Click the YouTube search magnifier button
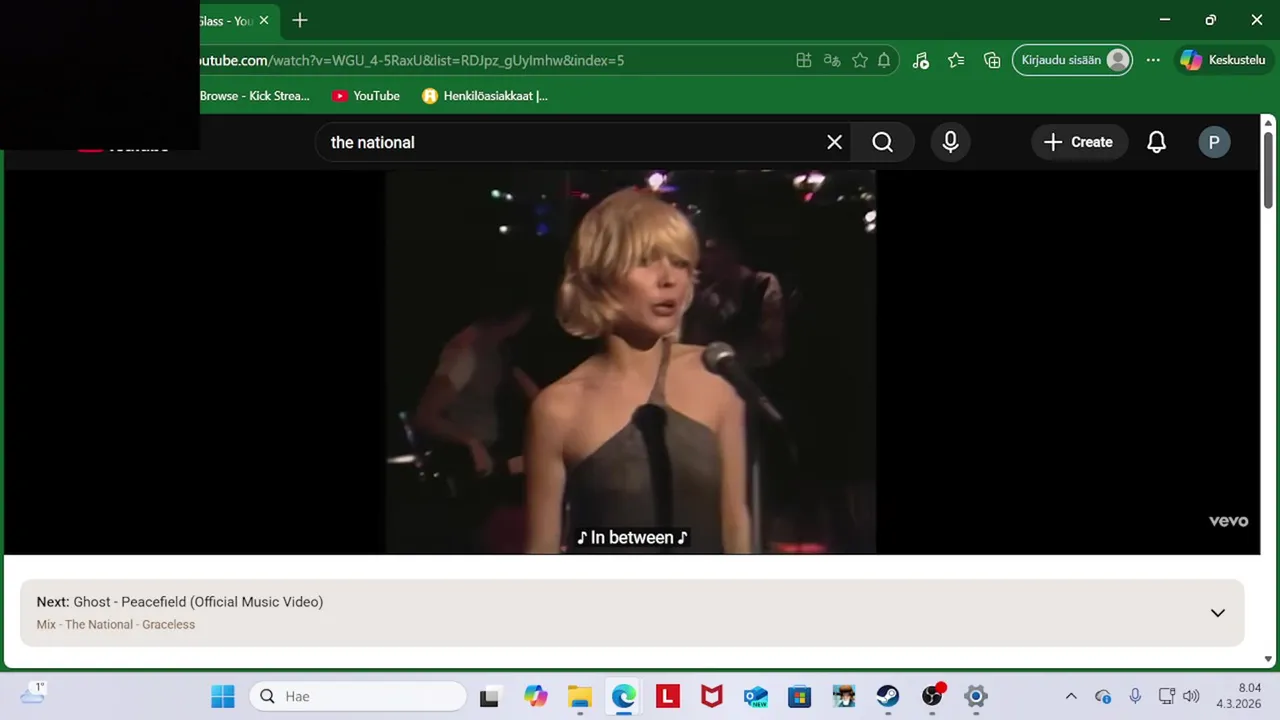 pos(882,142)
